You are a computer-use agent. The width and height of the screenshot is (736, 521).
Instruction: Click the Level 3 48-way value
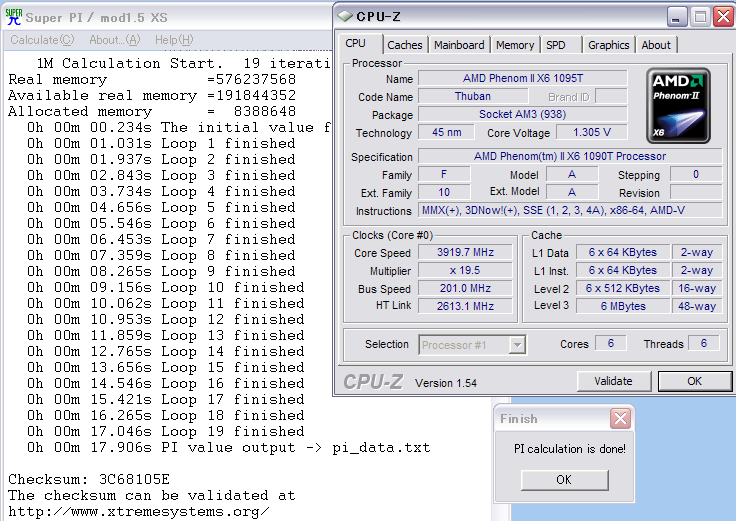coord(697,306)
